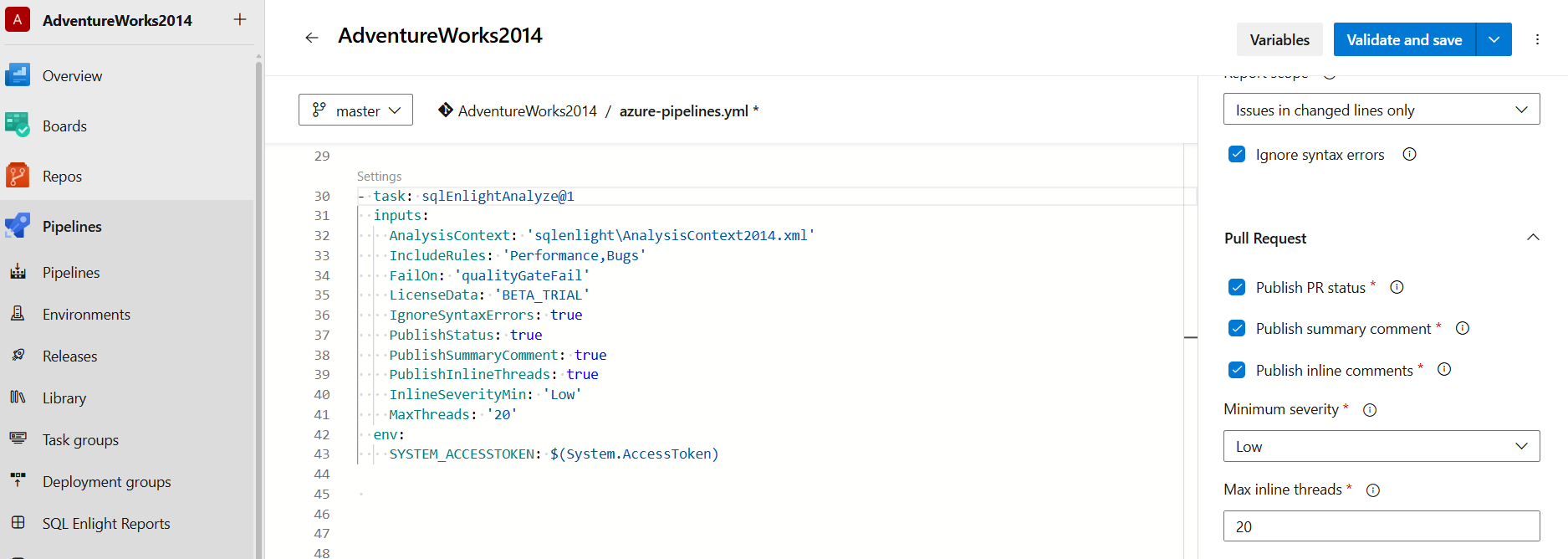The width and height of the screenshot is (1568, 559).
Task: Click the Settings link above the task
Action: pyautogui.click(x=379, y=176)
